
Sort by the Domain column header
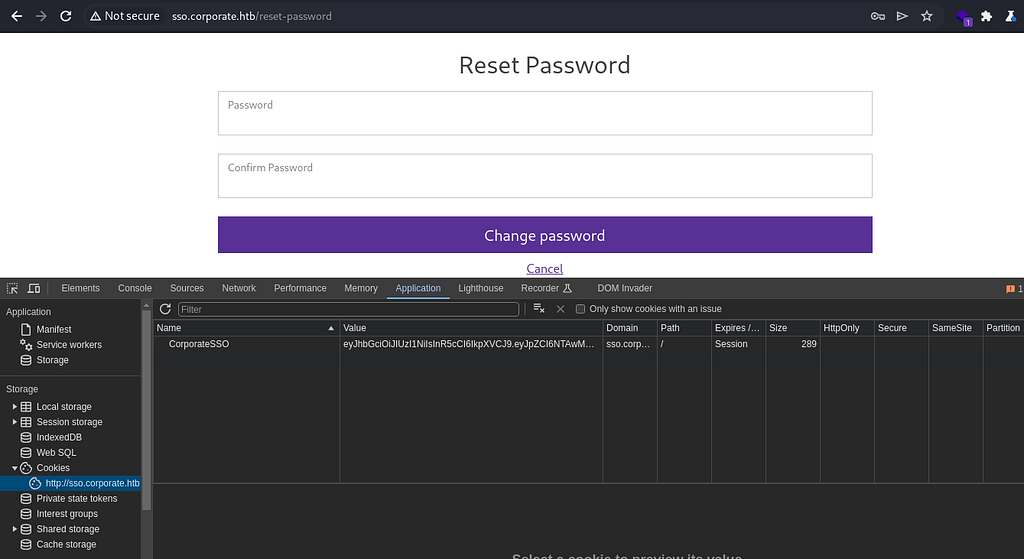tap(630, 328)
